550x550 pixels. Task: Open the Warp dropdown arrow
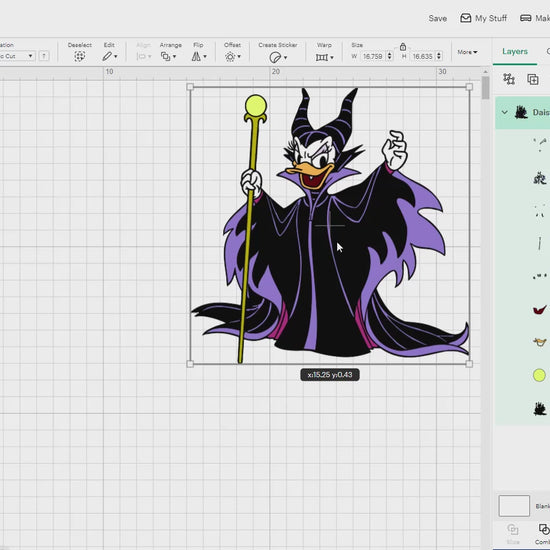(x=332, y=57)
